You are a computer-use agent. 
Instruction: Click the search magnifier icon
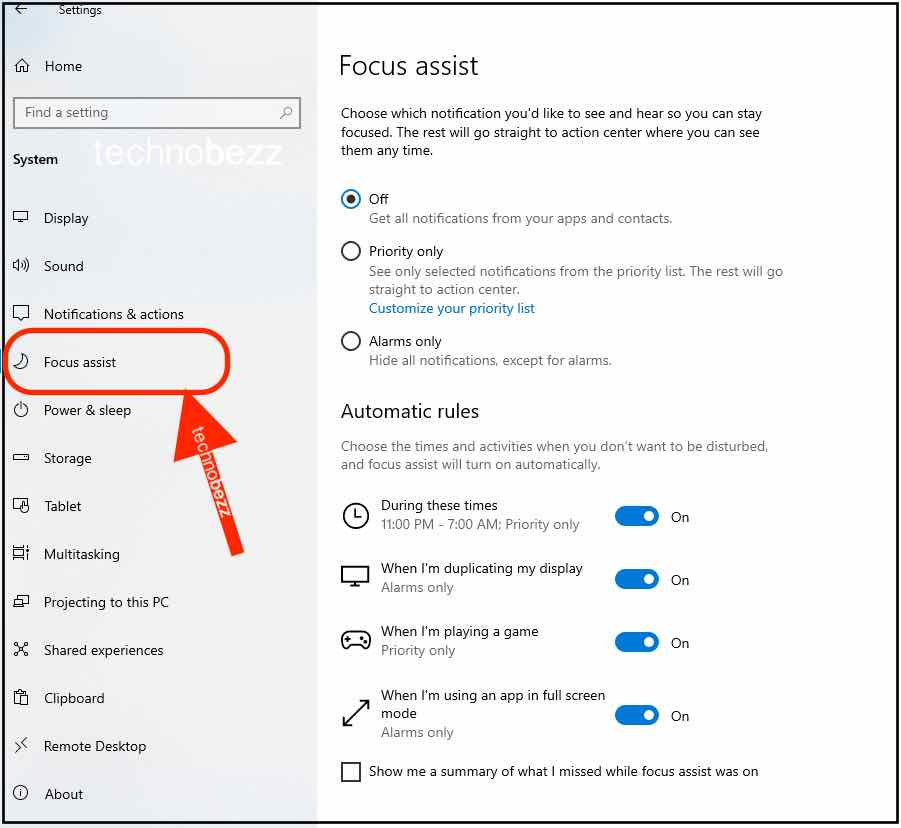point(286,112)
